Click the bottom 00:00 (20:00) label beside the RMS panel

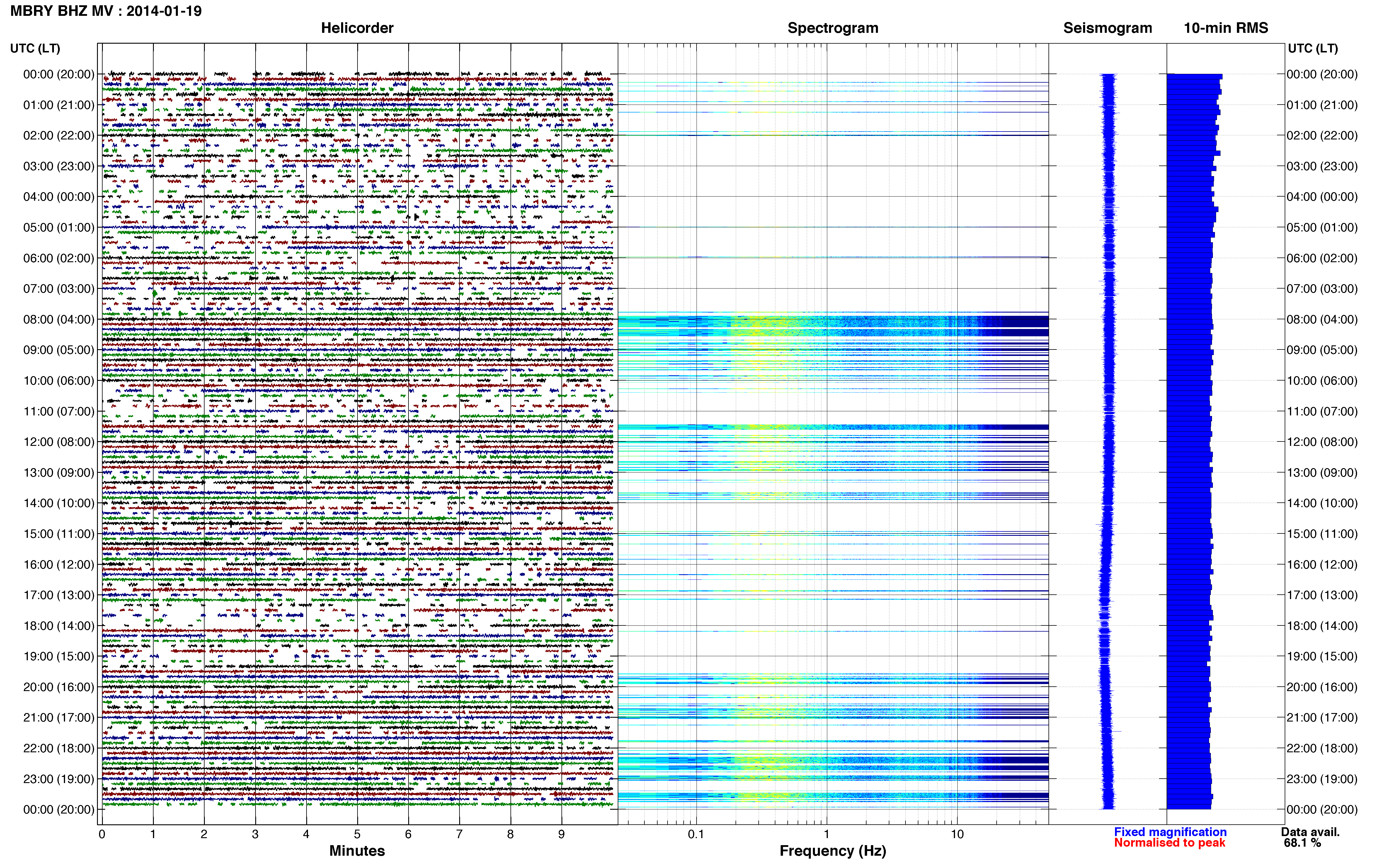pyautogui.click(x=1322, y=809)
